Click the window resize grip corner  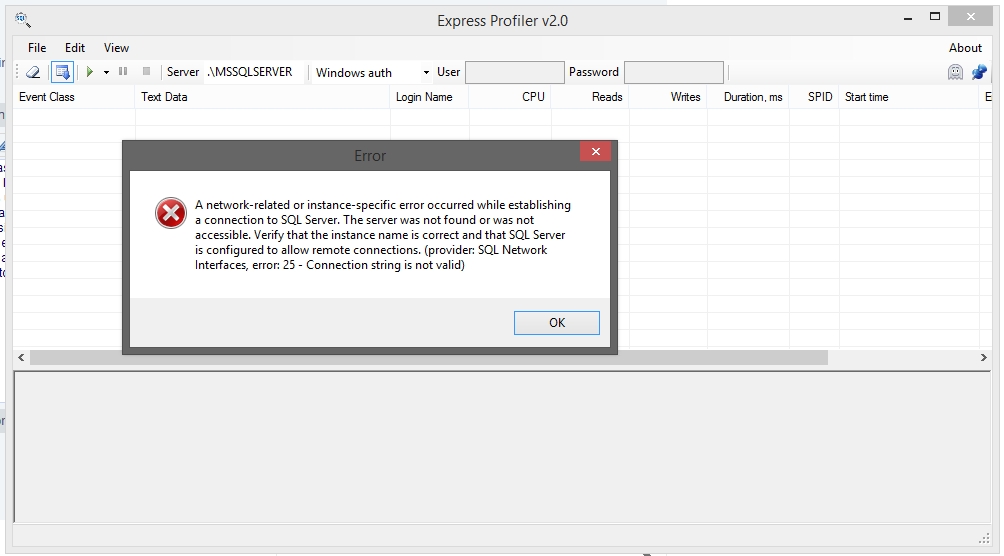(x=984, y=538)
